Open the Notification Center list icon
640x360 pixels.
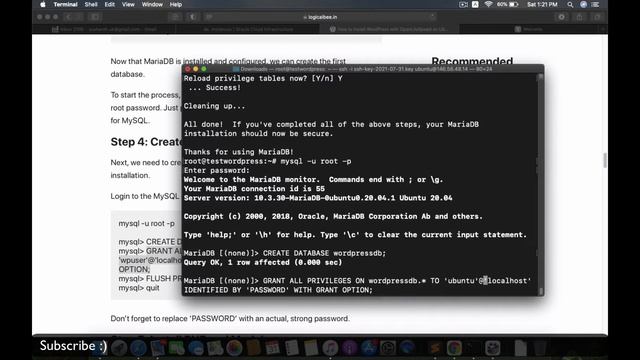tap(596, 4)
